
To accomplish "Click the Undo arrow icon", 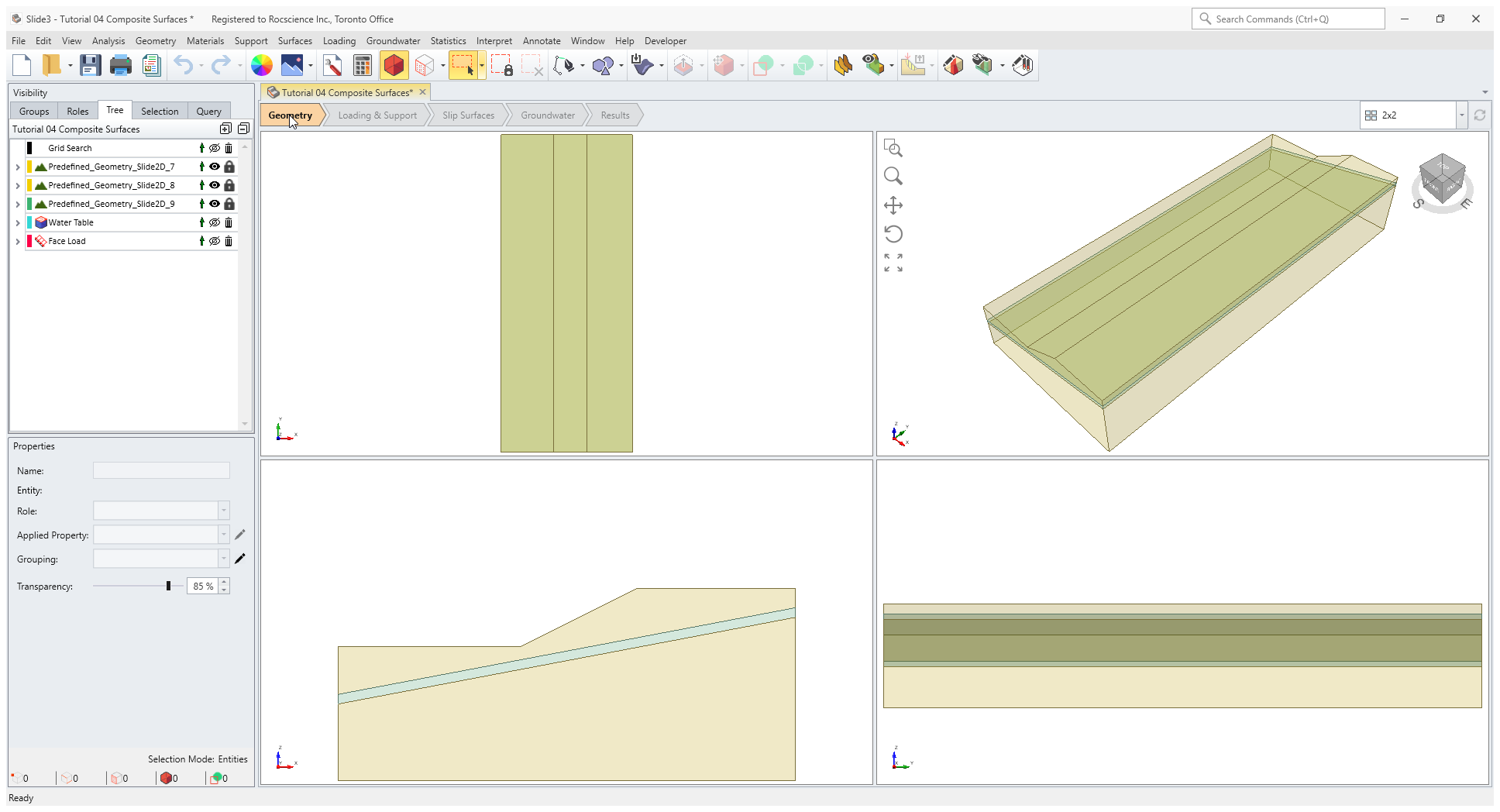I will click(x=183, y=66).
